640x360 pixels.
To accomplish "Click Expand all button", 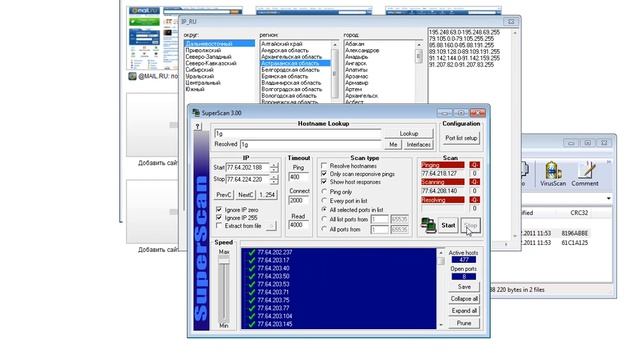I will click(x=464, y=311).
